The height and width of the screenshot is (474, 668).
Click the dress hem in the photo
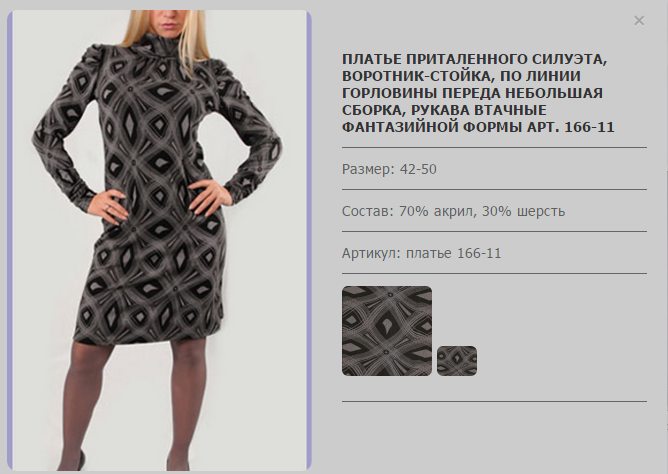click(x=147, y=336)
